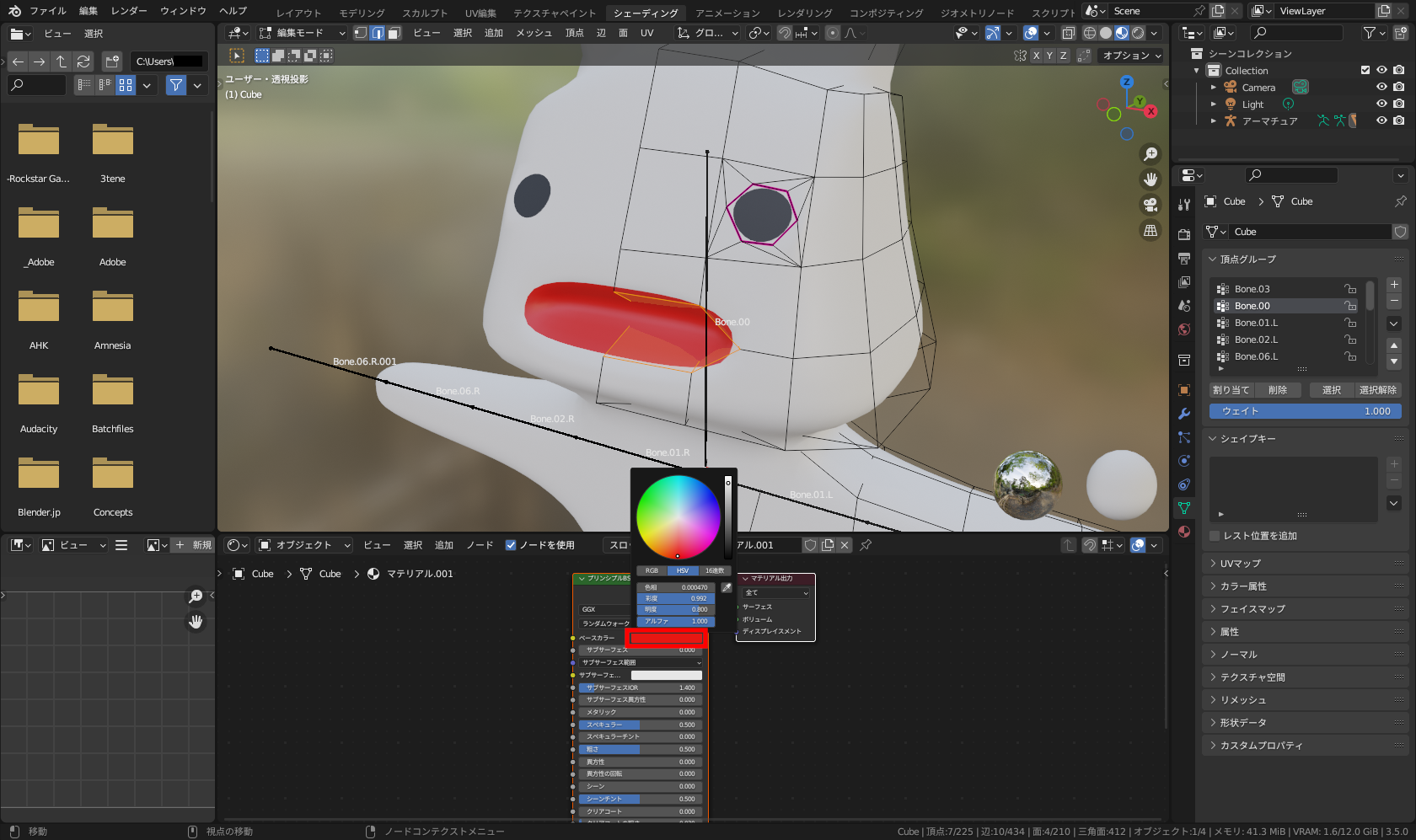The height and width of the screenshot is (840, 1416).
Task: Open the 編集モード mode dropdown
Action: [x=303, y=33]
